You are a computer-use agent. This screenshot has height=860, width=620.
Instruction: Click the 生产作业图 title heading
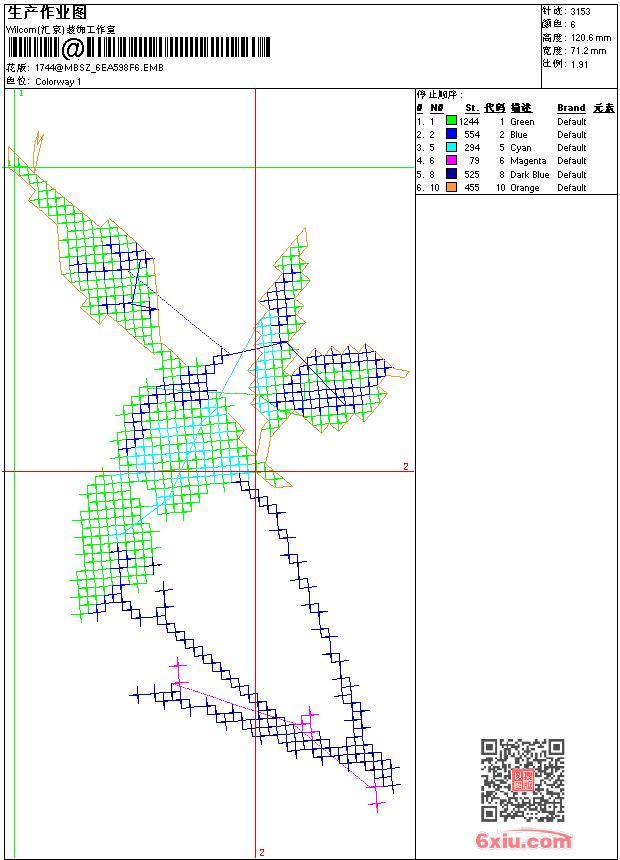pos(47,12)
